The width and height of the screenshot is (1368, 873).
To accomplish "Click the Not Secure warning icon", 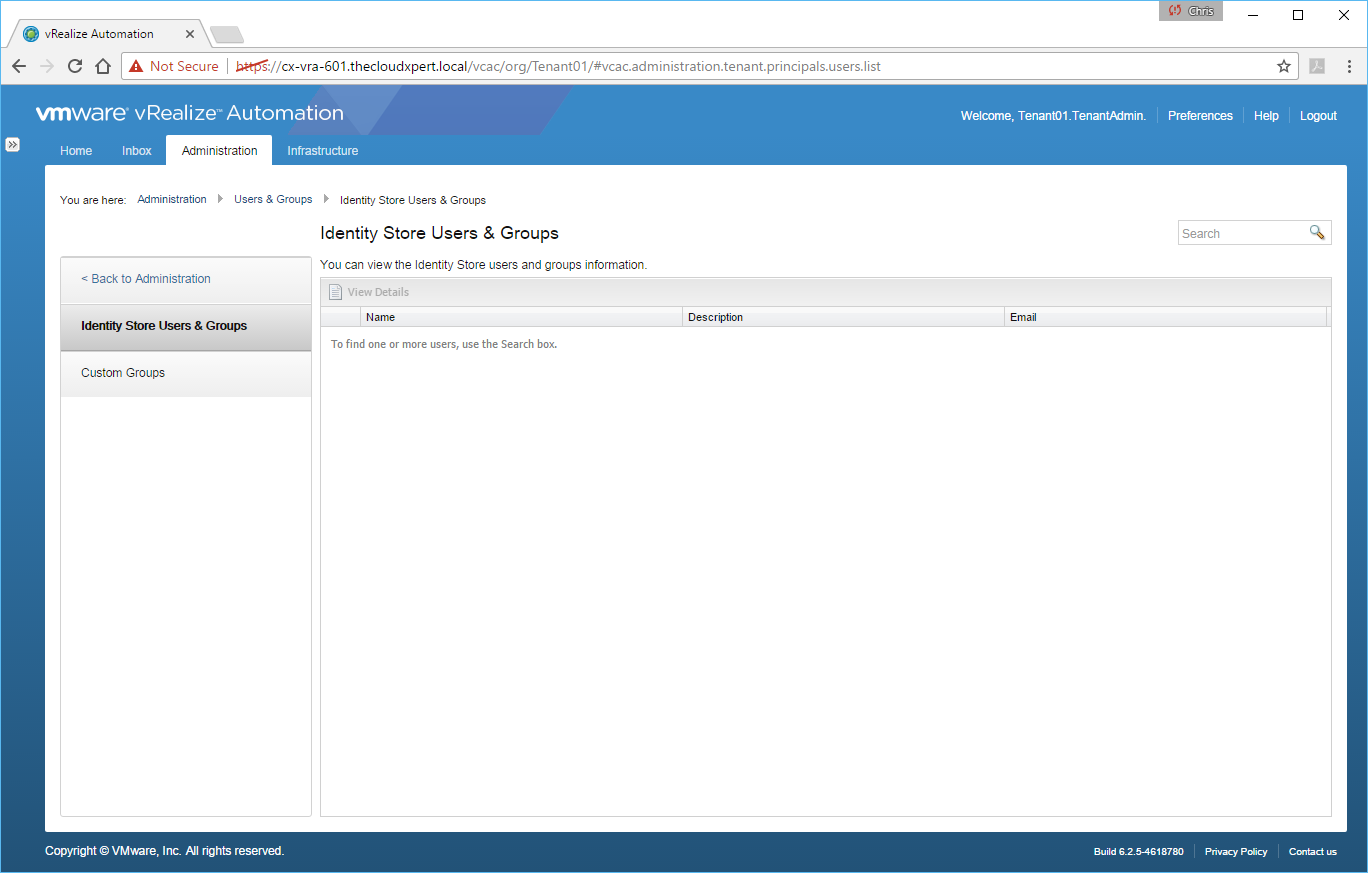I will (136, 66).
